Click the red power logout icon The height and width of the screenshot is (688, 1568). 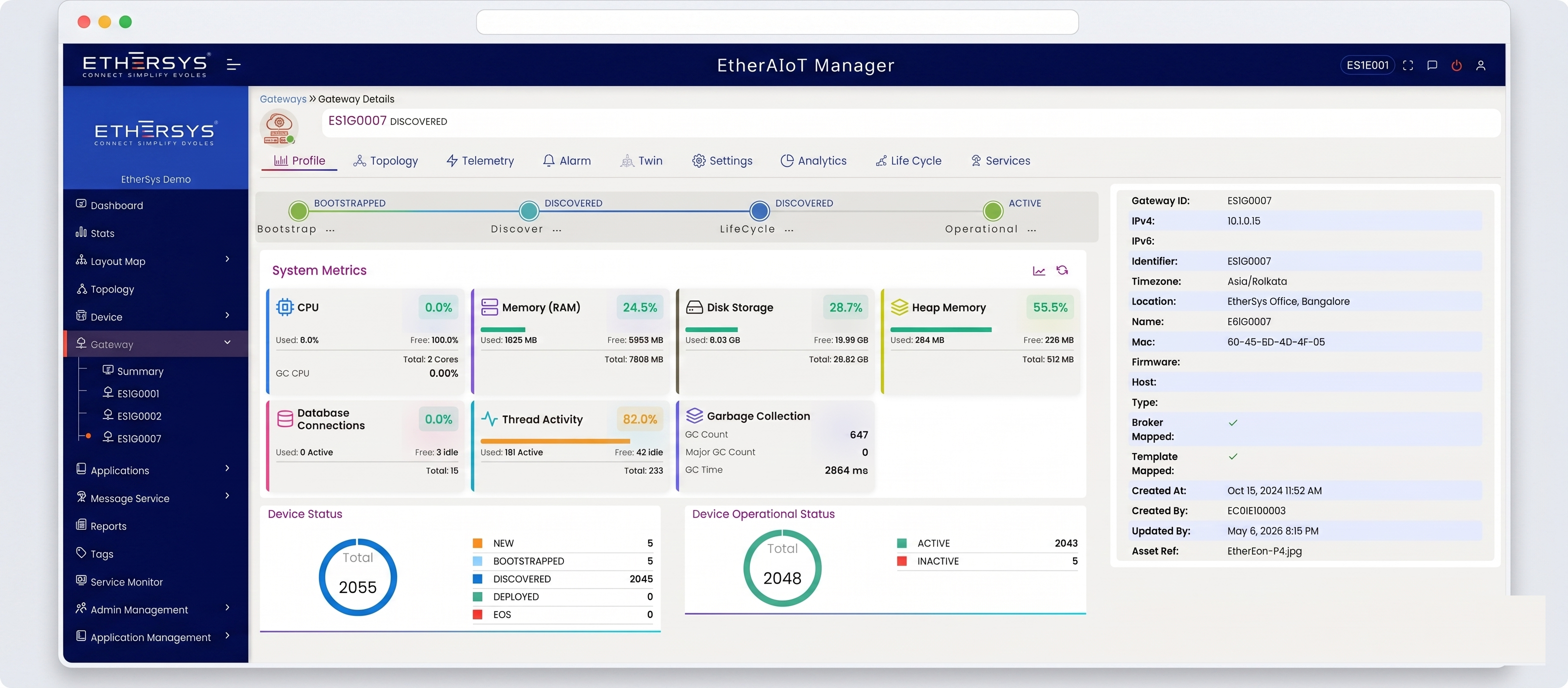click(x=1456, y=65)
